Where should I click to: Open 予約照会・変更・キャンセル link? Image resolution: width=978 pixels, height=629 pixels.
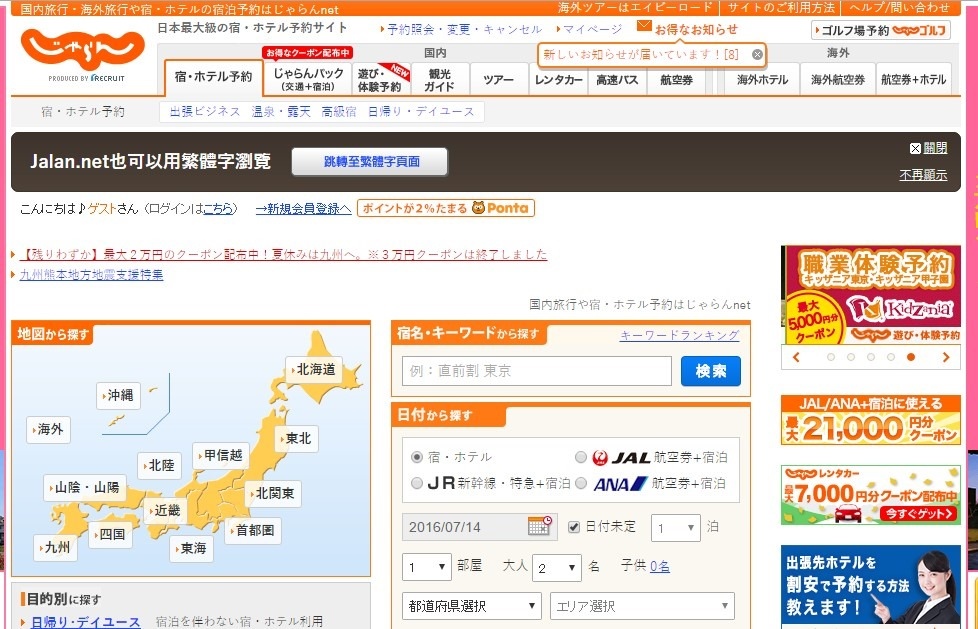pyautogui.click(x=465, y=29)
